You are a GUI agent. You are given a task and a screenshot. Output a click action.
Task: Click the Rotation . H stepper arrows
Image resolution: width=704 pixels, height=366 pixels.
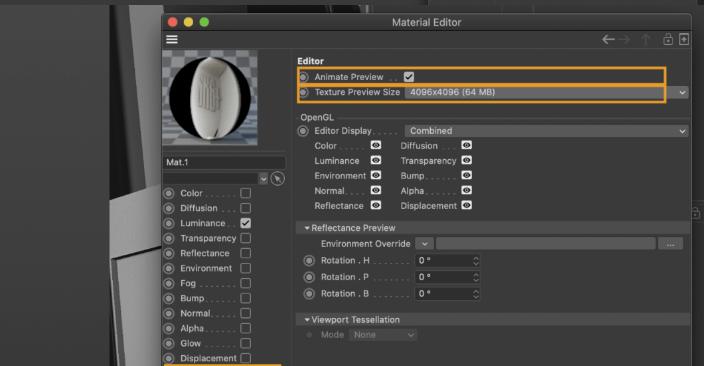(x=475, y=261)
